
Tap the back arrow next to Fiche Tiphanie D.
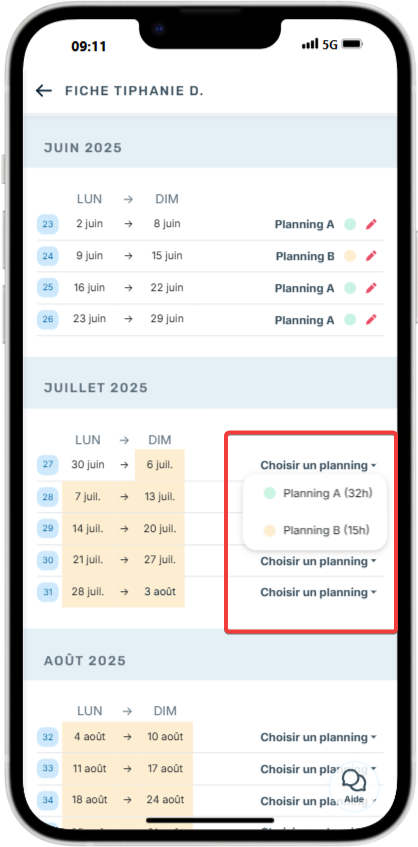tap(44, 91)
